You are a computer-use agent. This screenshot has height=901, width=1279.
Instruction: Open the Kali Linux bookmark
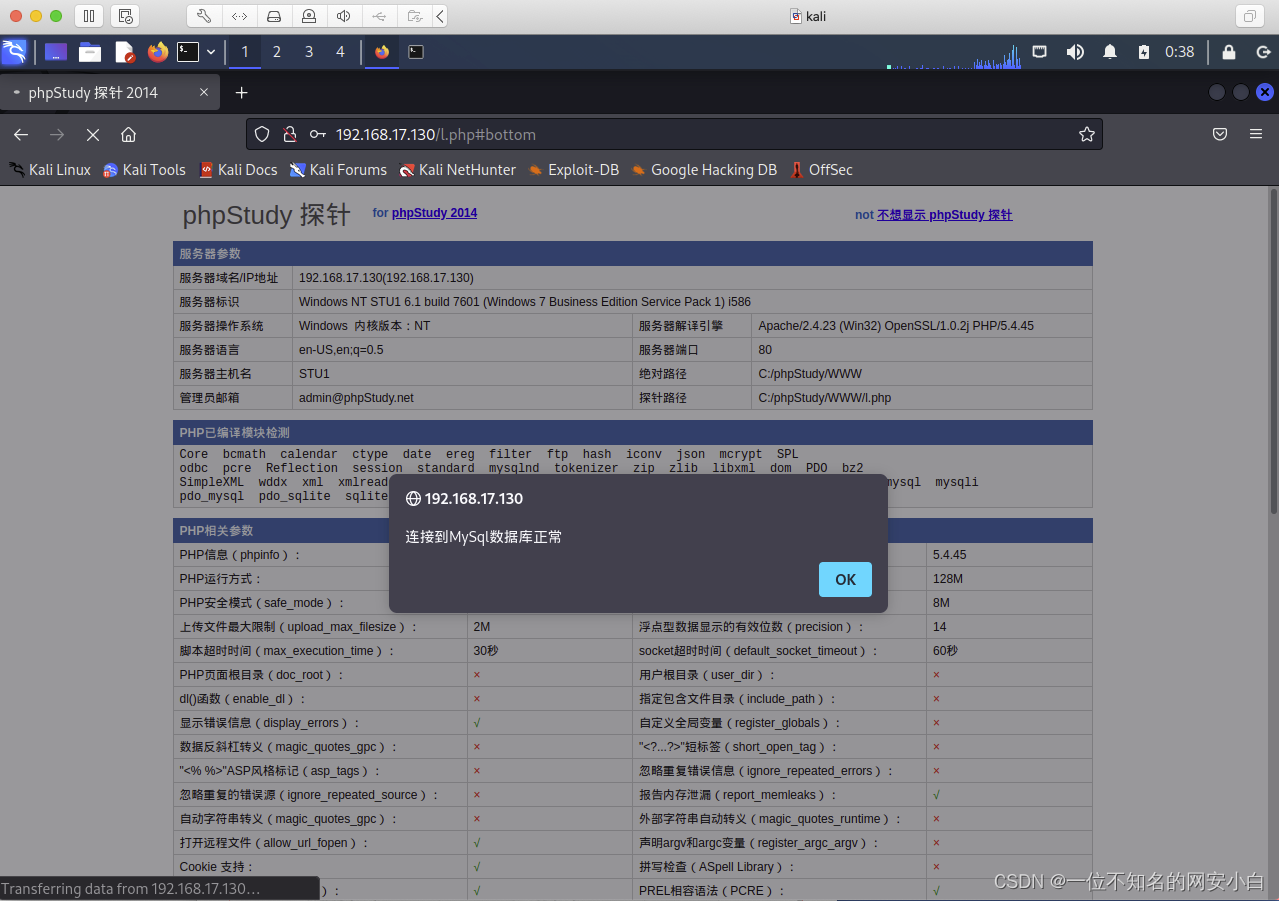coord(50,170)
